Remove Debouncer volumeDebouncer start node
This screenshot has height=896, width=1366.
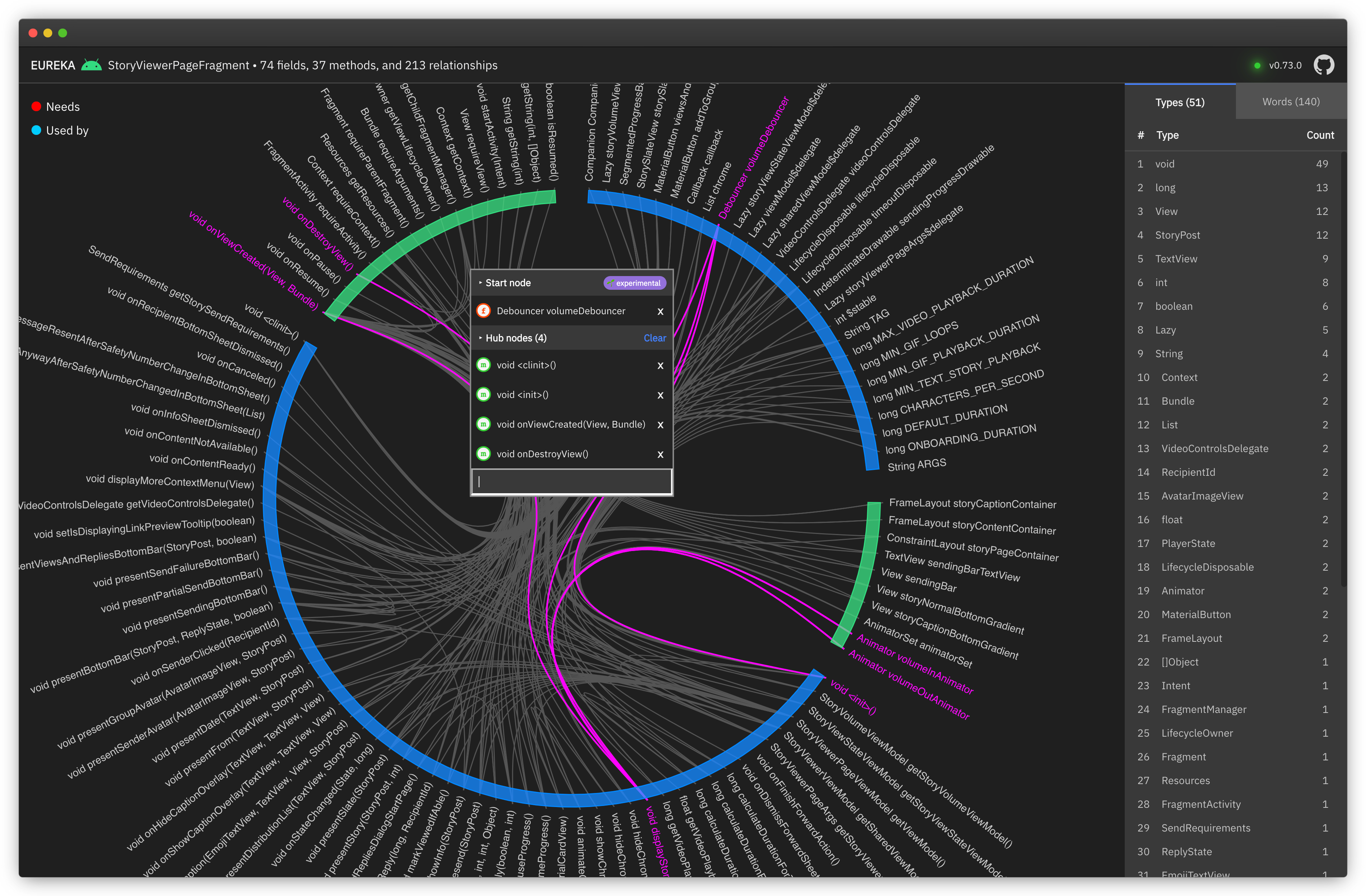(660, 312)
